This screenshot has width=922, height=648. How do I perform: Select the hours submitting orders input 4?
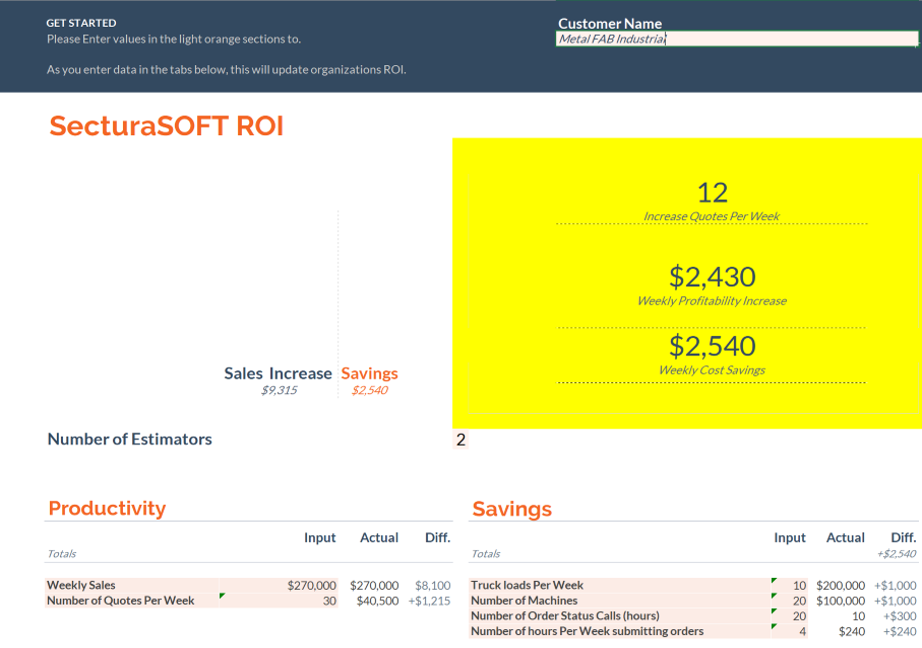[803, 632]
